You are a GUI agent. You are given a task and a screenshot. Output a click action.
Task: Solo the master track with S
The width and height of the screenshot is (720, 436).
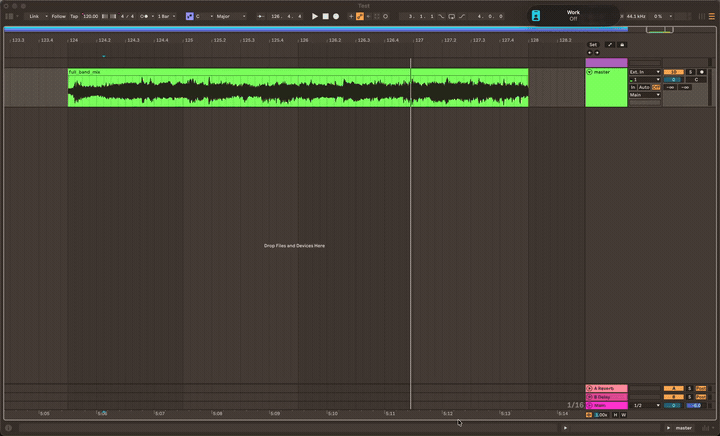pyautogui.click(x=690, y=72)
